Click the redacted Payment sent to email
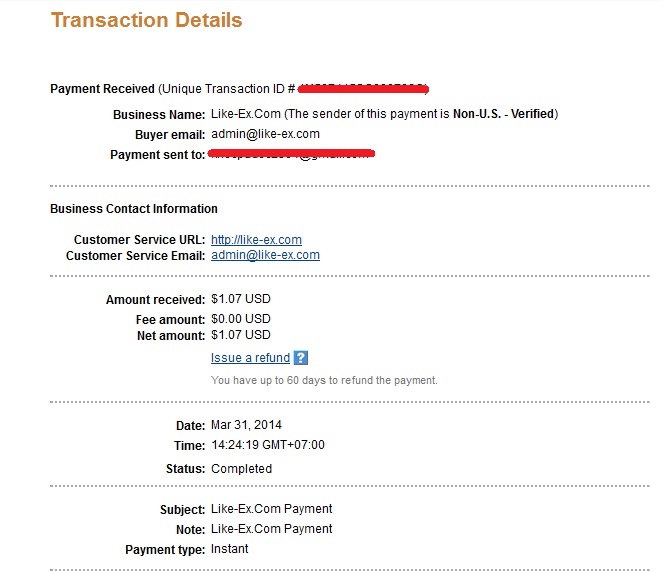662x571 pixels. (292, 155)
